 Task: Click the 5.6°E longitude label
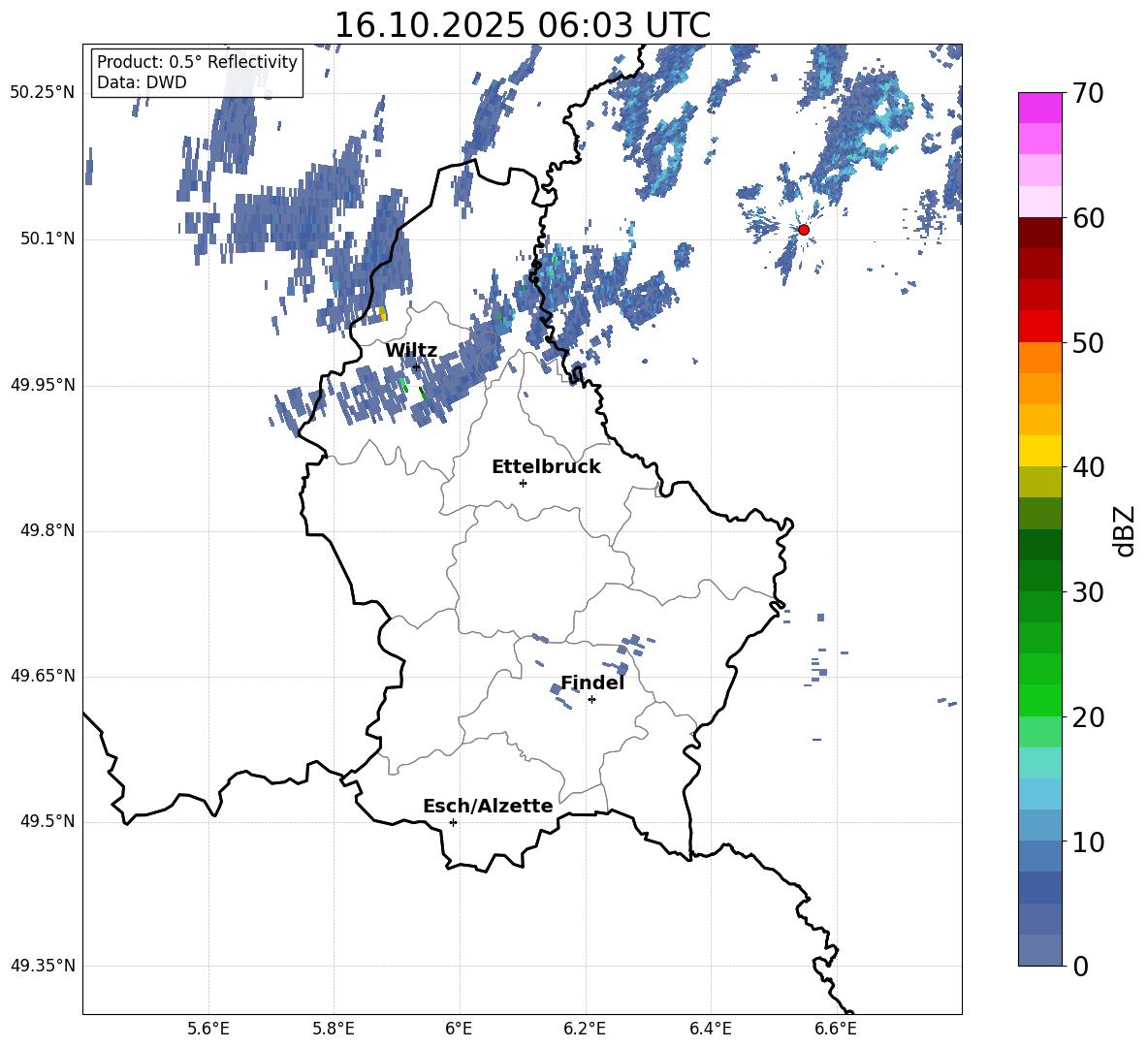pyautogui.click(x=208, y=1030)
